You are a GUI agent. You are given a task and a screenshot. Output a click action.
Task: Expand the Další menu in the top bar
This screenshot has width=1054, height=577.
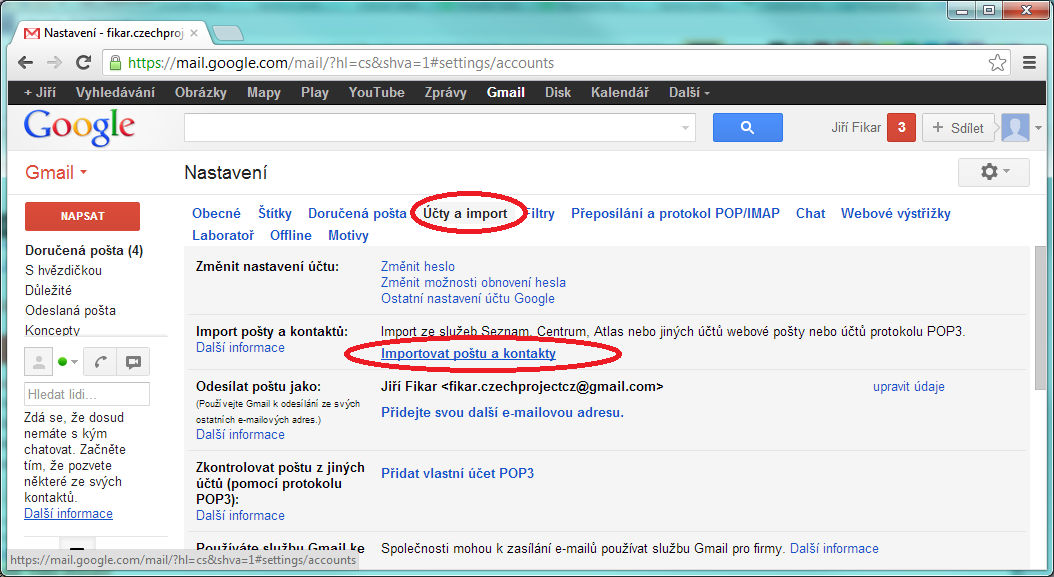pos(689,93)
